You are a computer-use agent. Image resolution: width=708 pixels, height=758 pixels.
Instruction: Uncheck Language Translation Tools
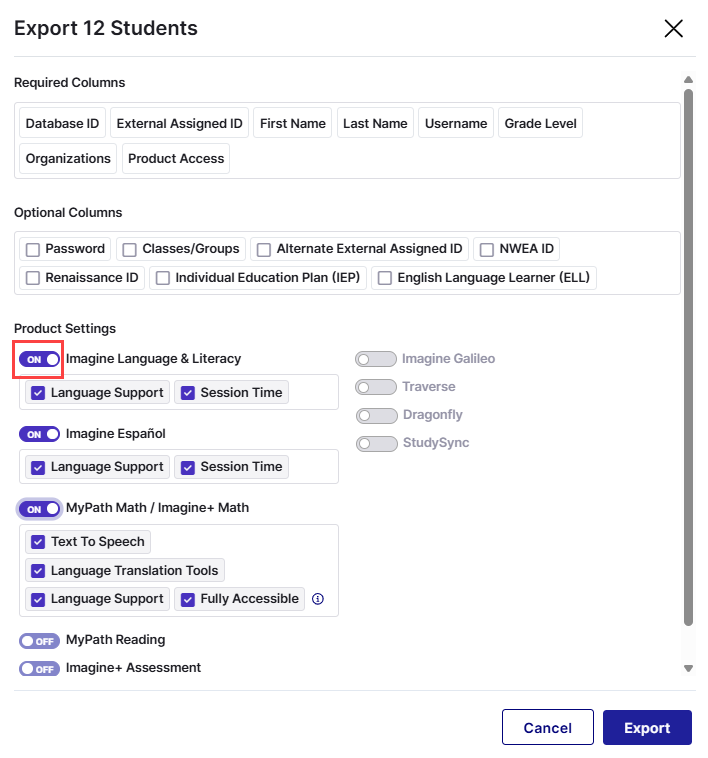click(38, 571)
